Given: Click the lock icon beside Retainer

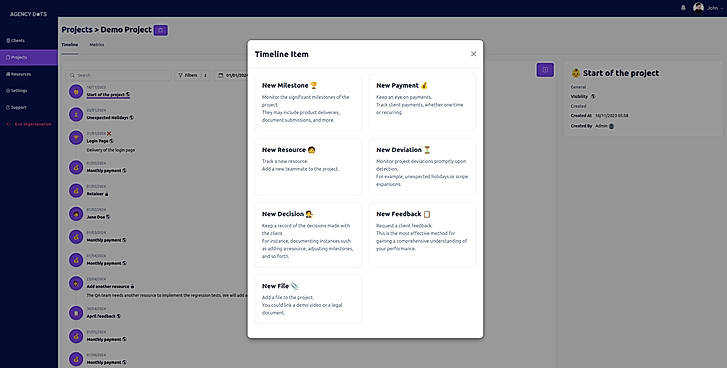Looking at the screenshot, I should (x=107, y=194).
